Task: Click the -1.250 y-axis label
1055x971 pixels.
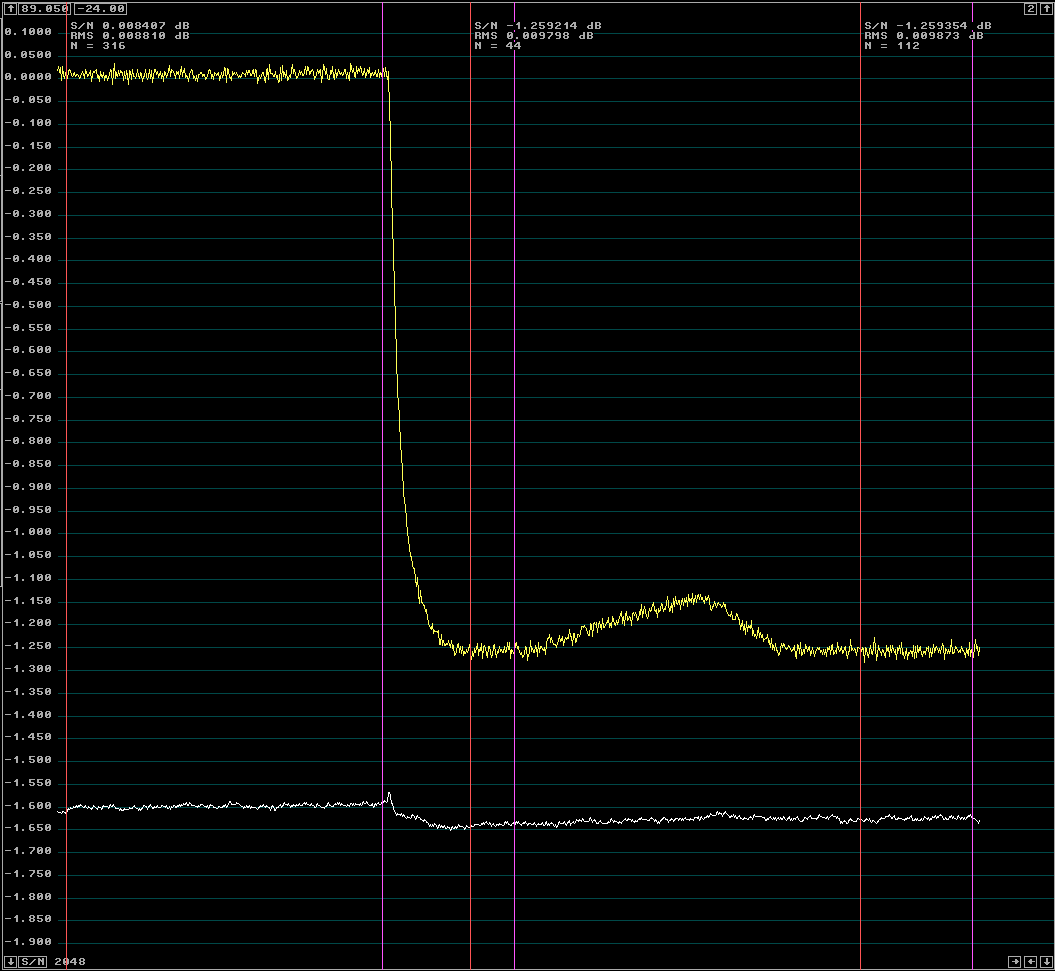Action: (28, 646)
